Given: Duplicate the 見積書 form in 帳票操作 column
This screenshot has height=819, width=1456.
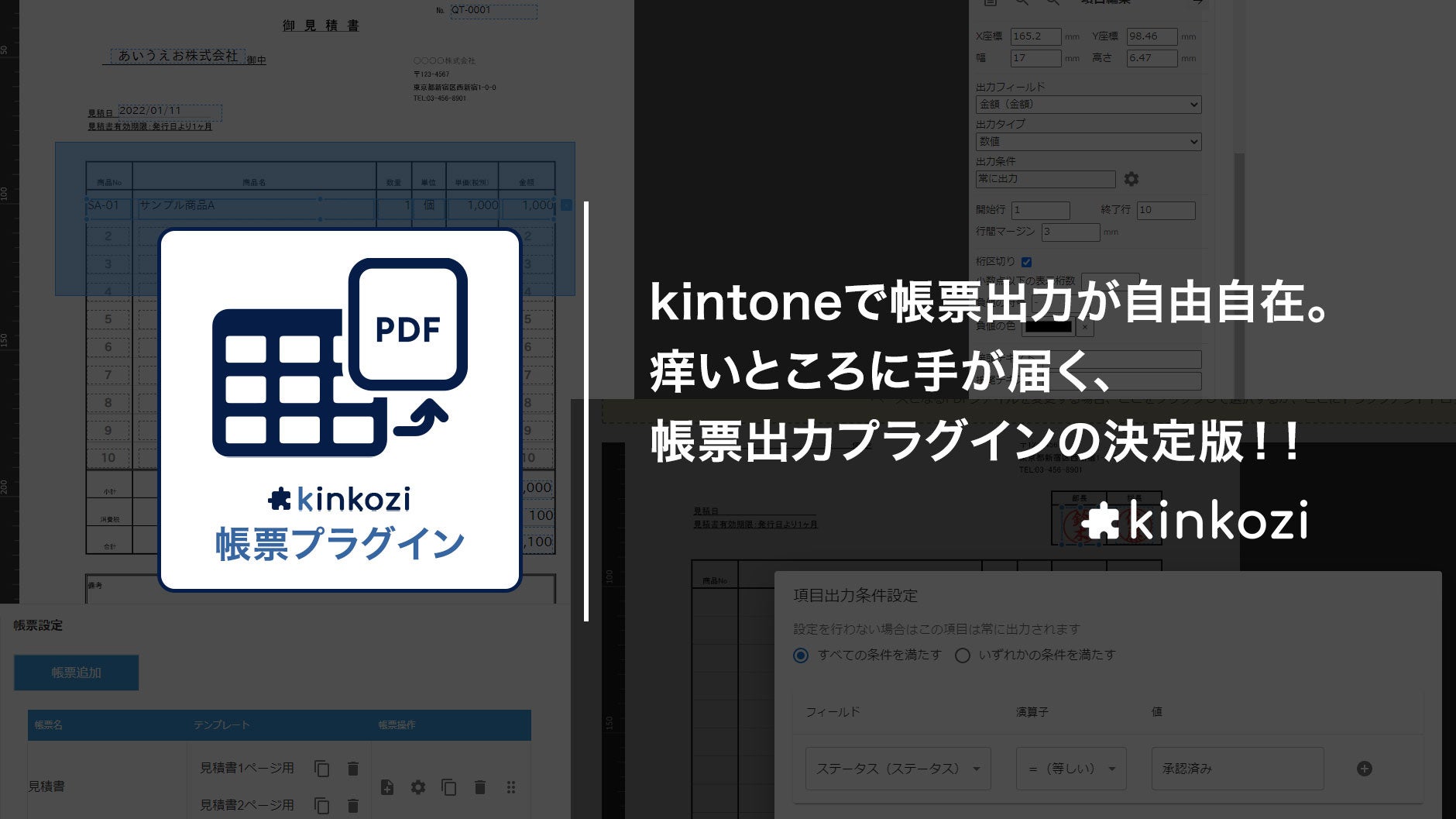Looking at the screenshot, I should pyautogui.click(x=448, y=787).
